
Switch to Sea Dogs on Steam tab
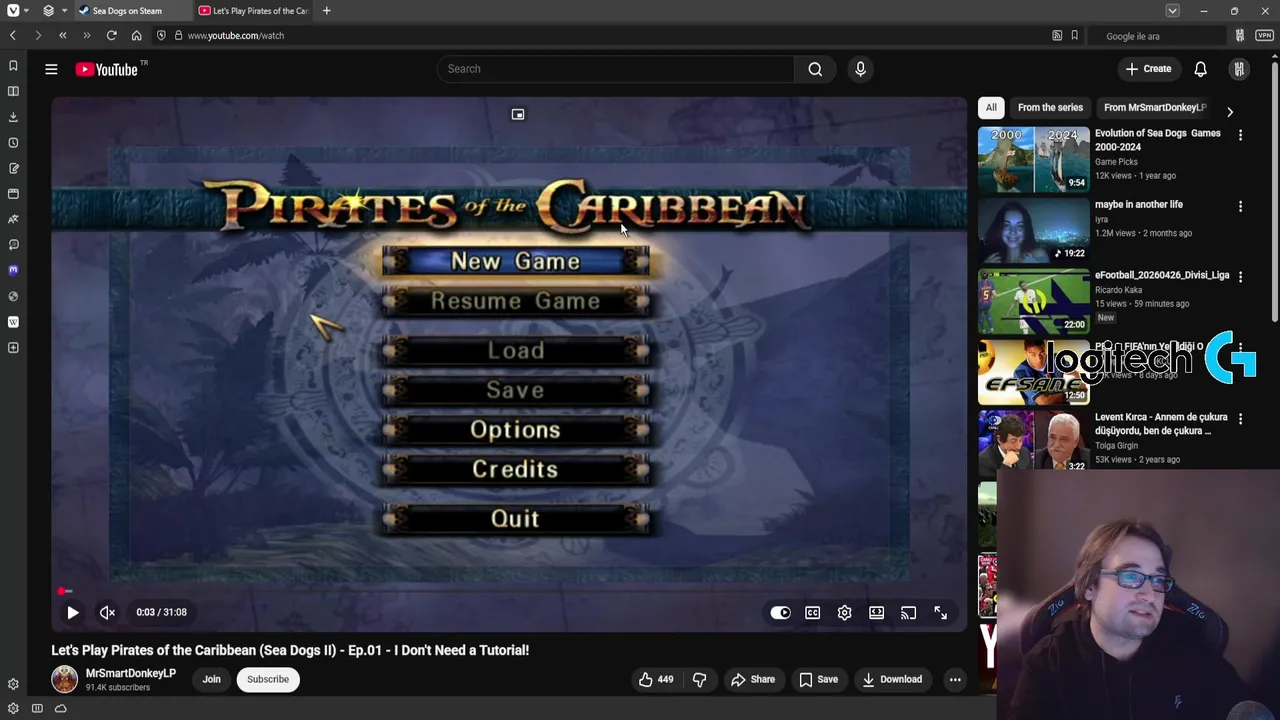(x=132, y=10)
